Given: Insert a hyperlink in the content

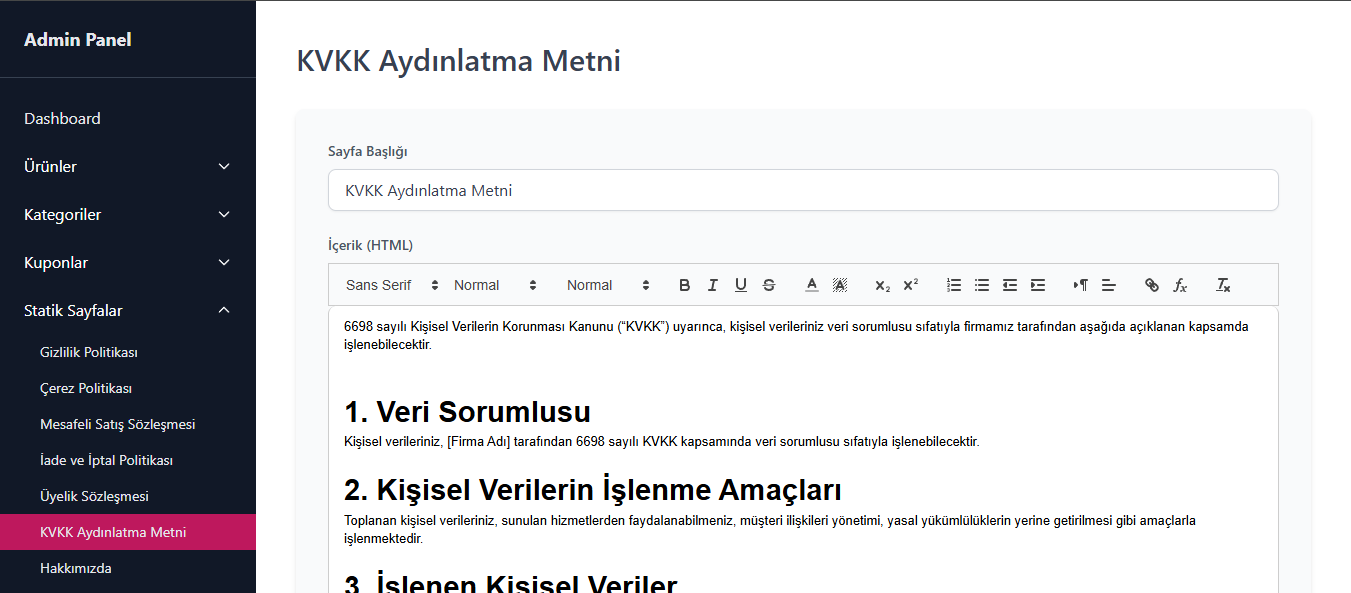Looking at the screenshot, I should [1151, 285].
